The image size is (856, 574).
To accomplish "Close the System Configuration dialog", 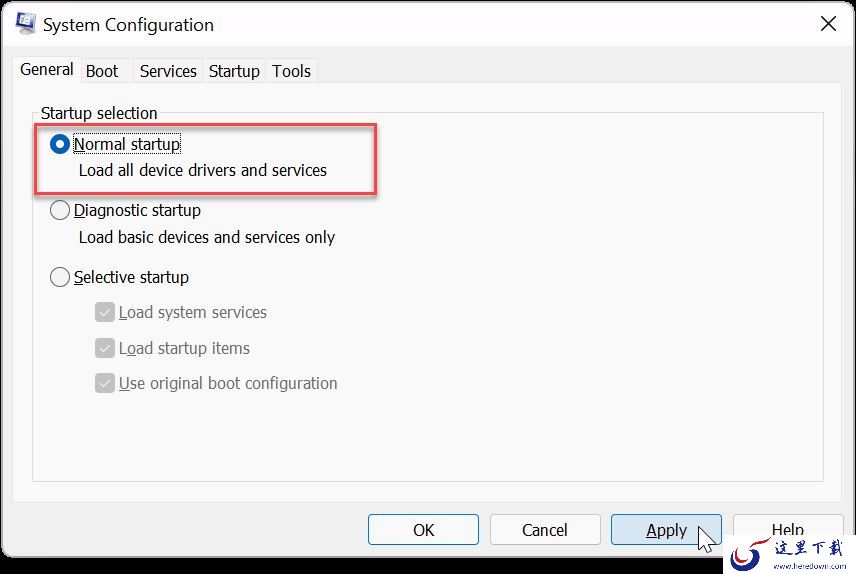I will [828, 23].
